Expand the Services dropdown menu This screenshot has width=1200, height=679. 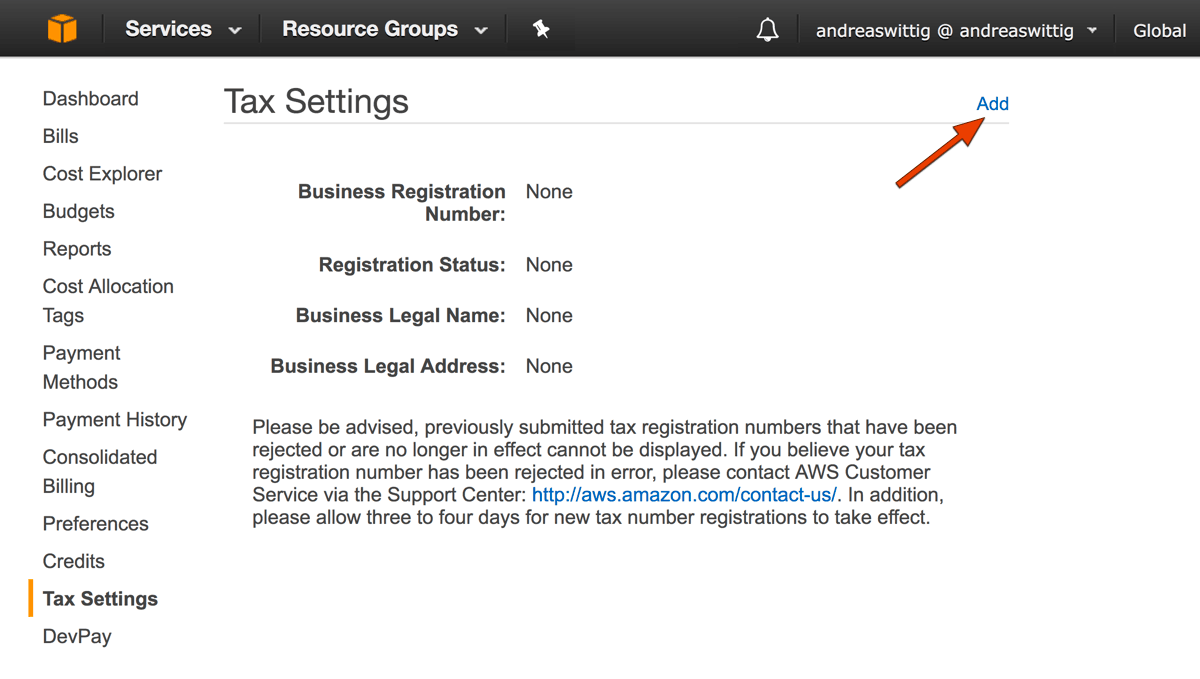pos(183,29)
